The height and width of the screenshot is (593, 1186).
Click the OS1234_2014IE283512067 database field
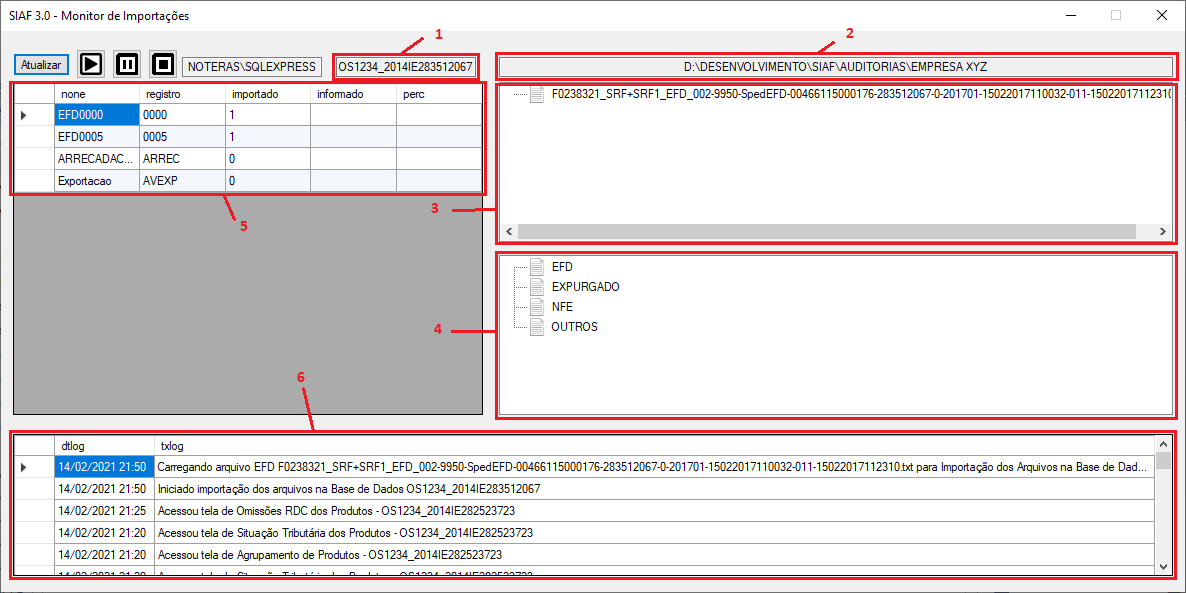[405, 67]
